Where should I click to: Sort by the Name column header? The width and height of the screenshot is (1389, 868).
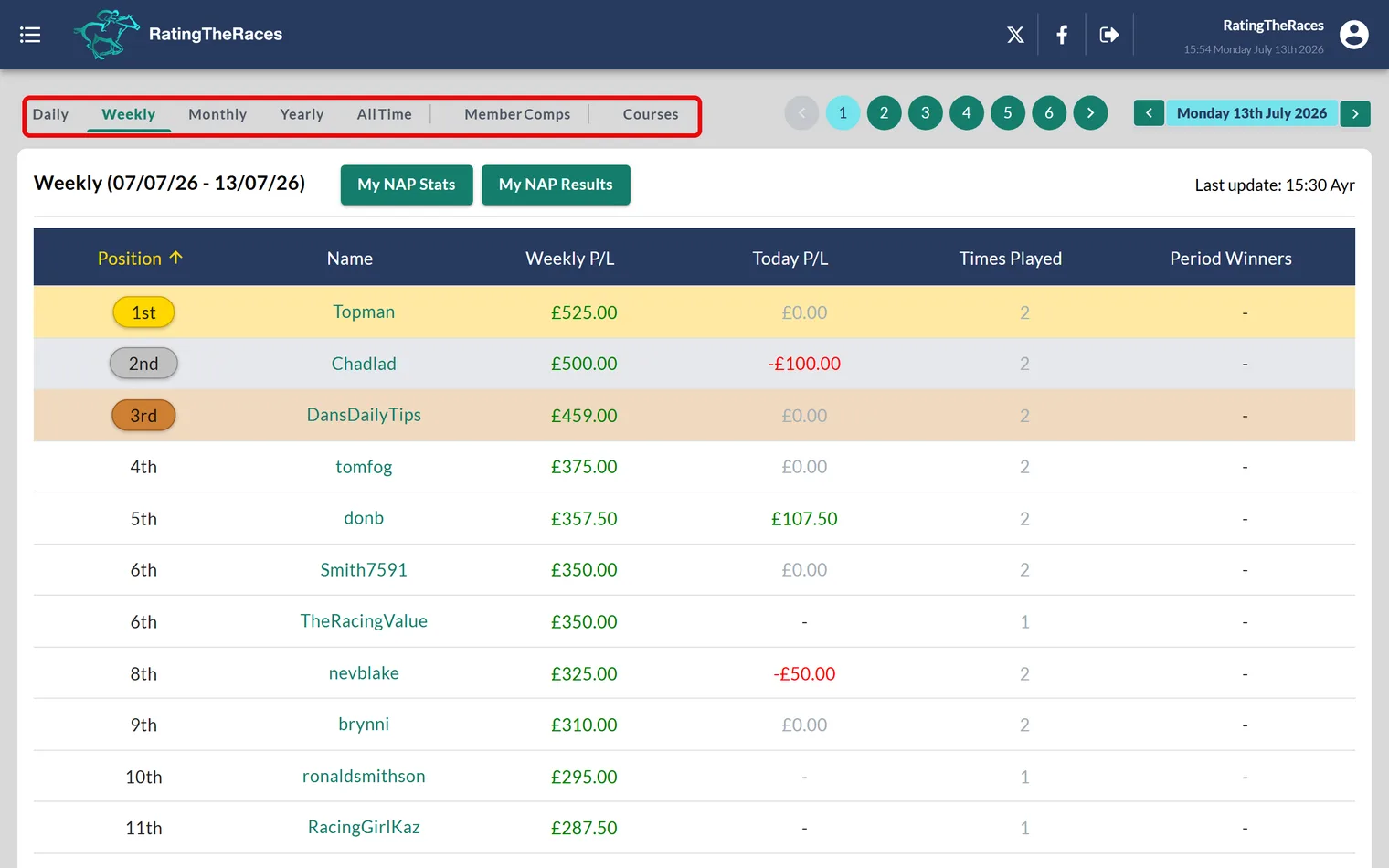tap(350, 259)
